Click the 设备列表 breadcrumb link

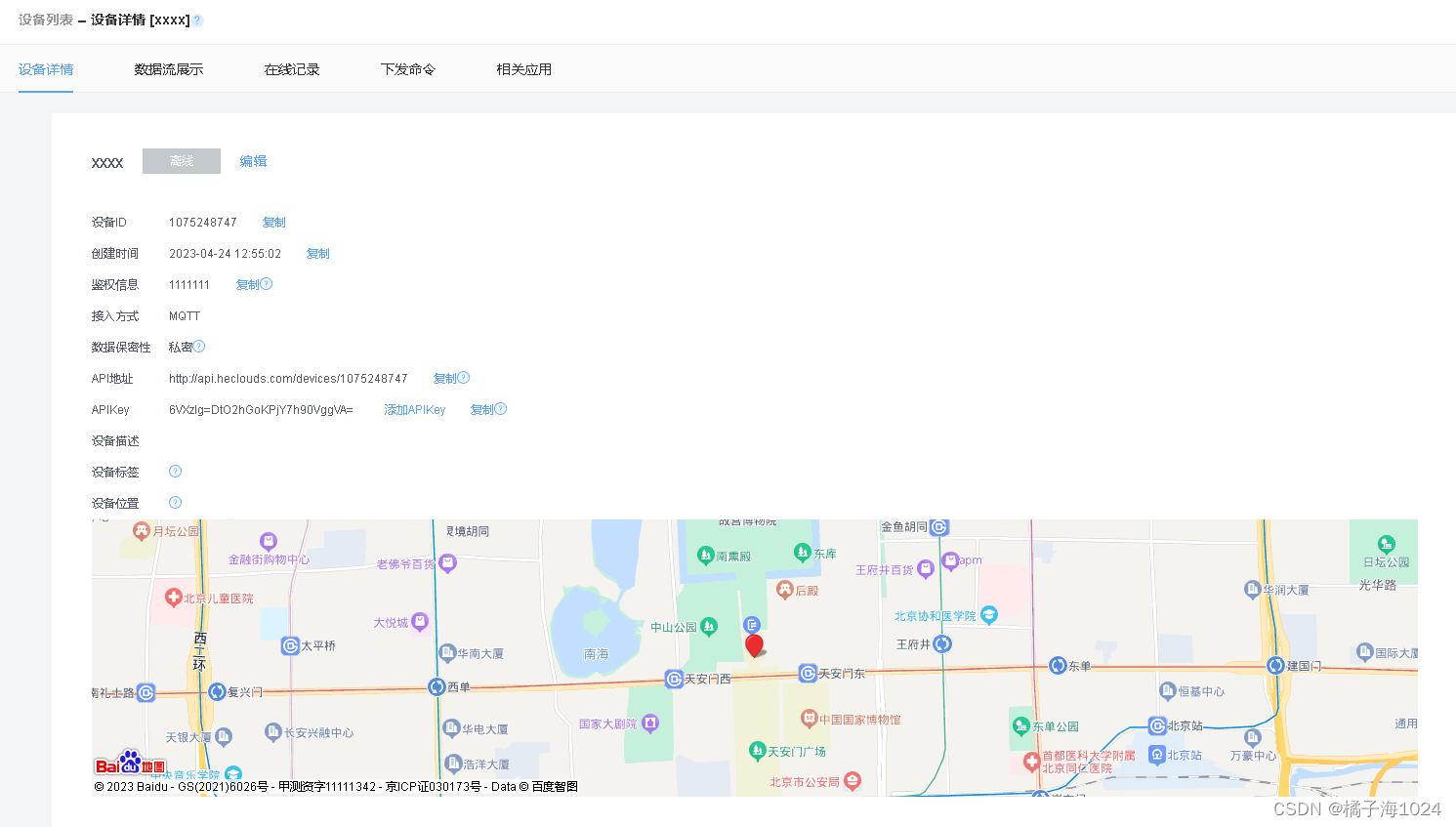(46, 20)
